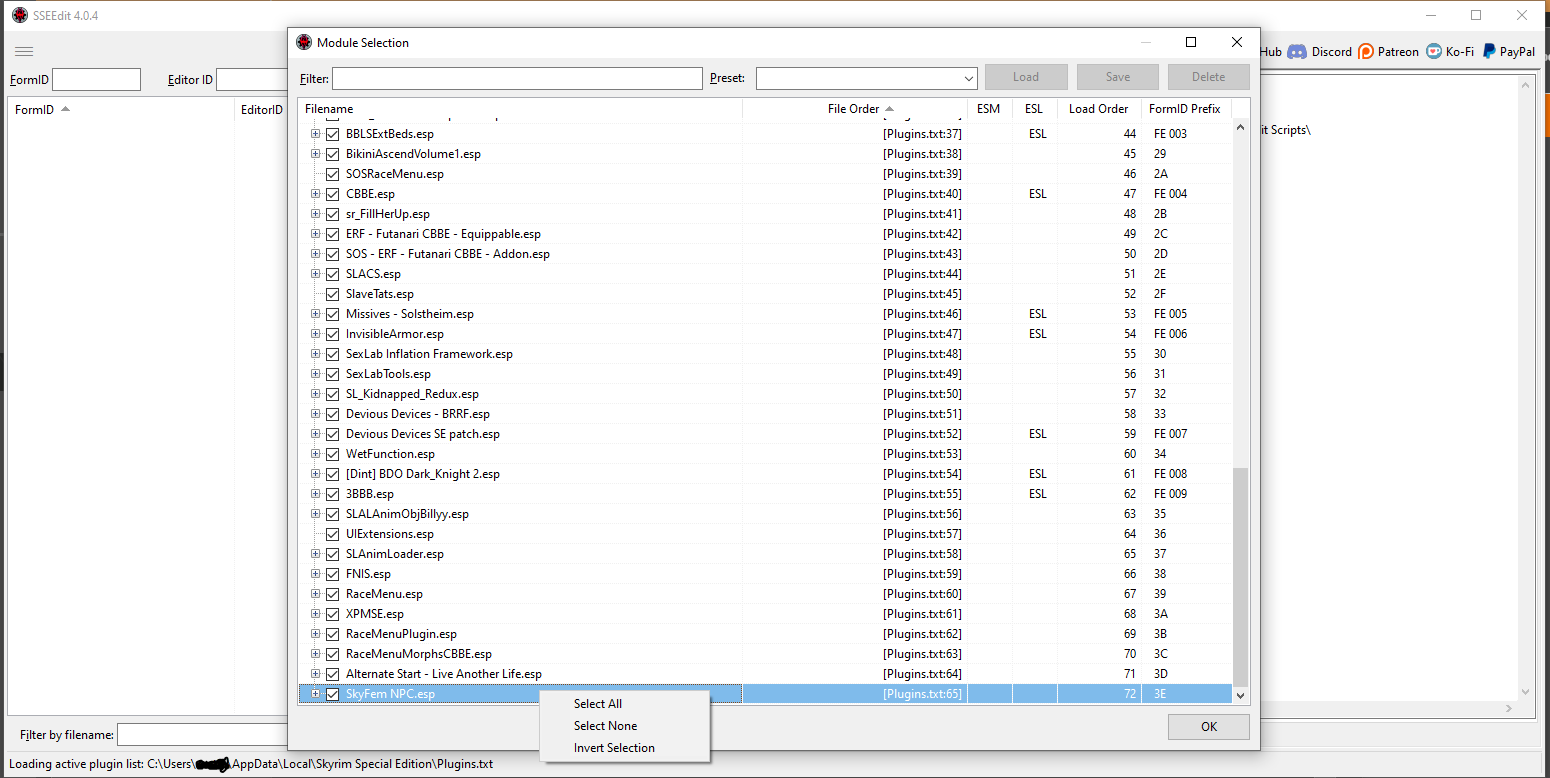This screenshot has width=1550, height=778.
Task: Select the Devious Devices - BRRF.esp row
Action: (x=765, y=414)
